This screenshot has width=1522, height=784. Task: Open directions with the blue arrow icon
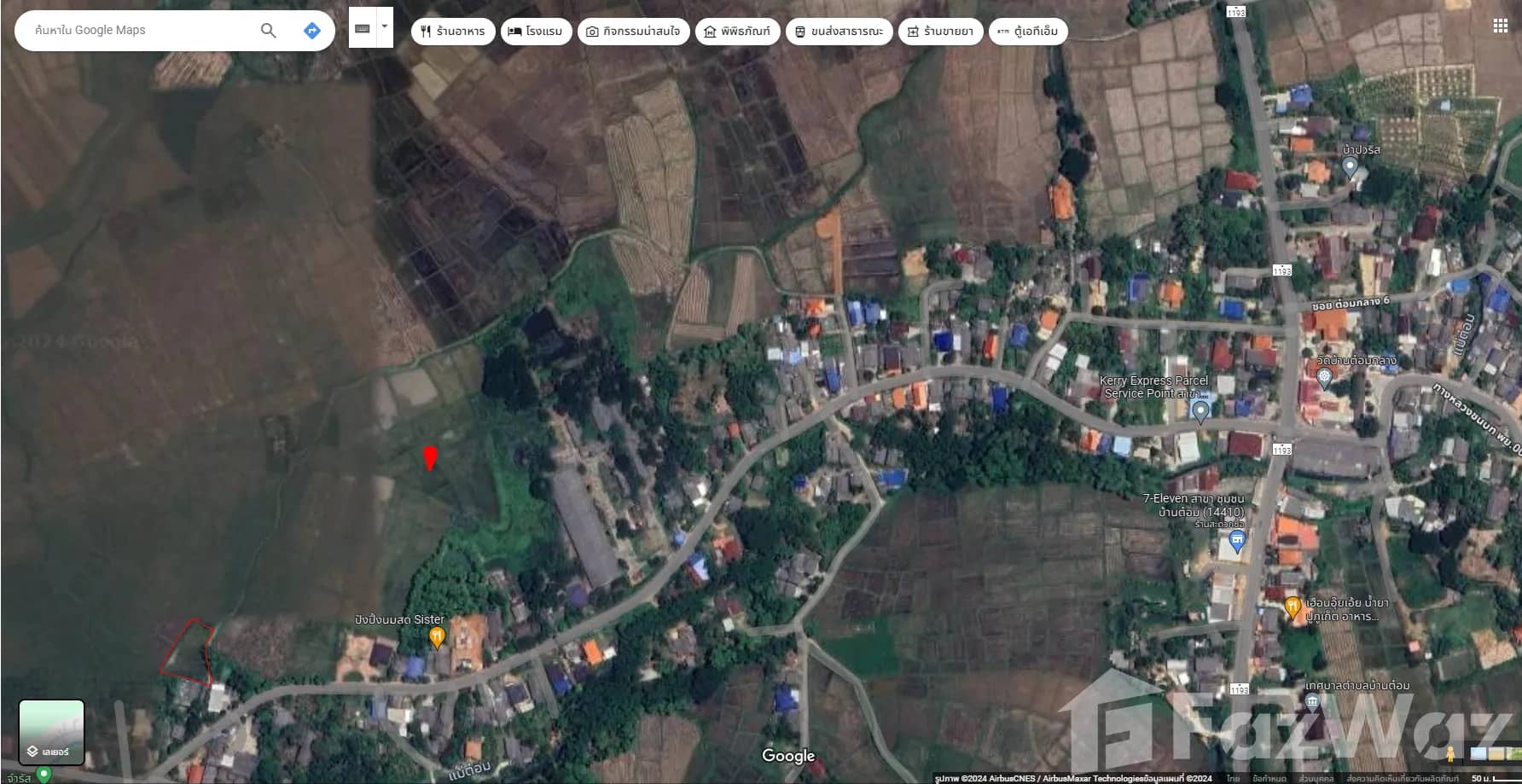[x=312, y=31]
